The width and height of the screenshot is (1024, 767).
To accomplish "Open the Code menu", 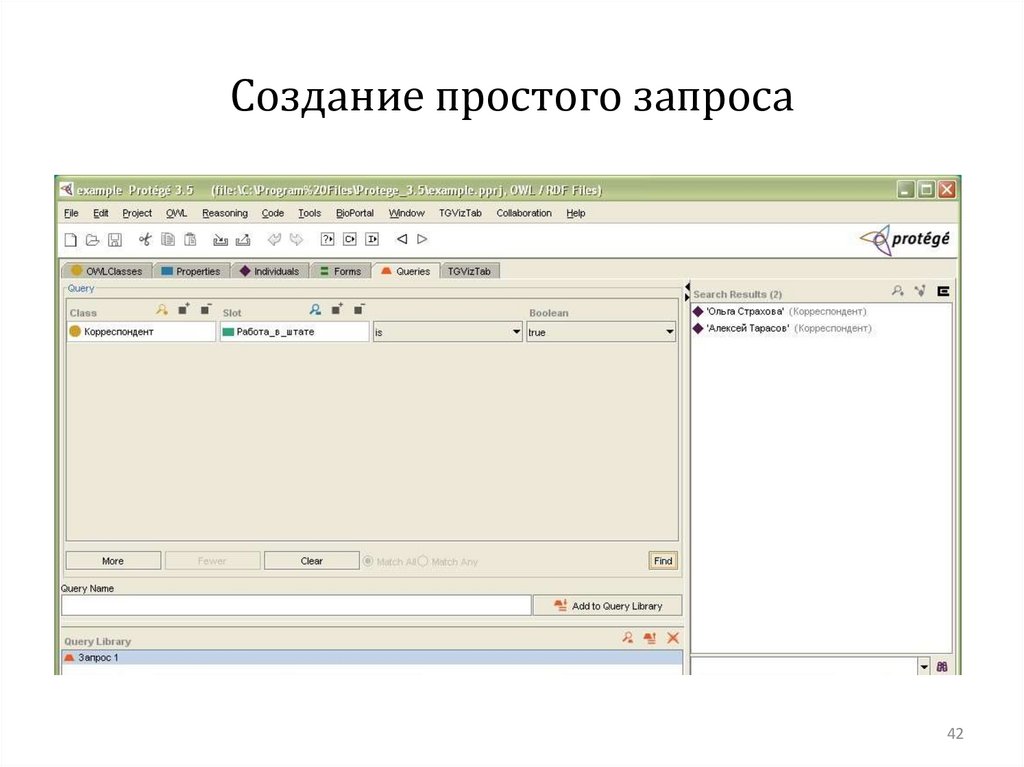I will (x=272, y=213).
